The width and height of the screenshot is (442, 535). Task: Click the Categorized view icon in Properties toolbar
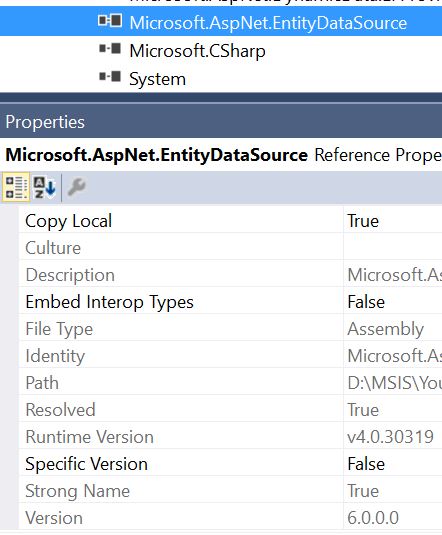[x=16, y=187]
